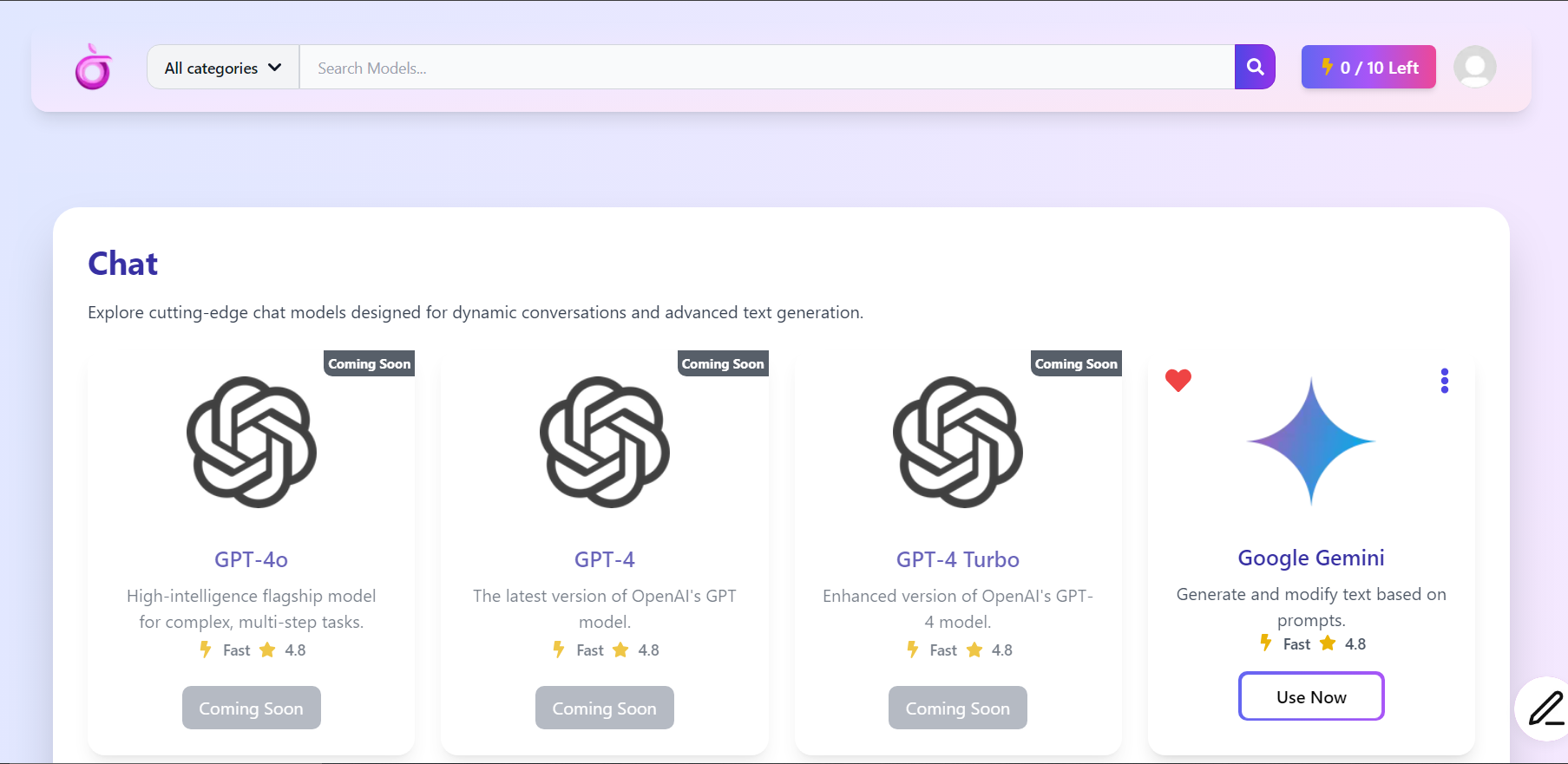Click the Use Now button for Google Gemini
Screen dimensions: 1568x764
(x=1311, y=696)
